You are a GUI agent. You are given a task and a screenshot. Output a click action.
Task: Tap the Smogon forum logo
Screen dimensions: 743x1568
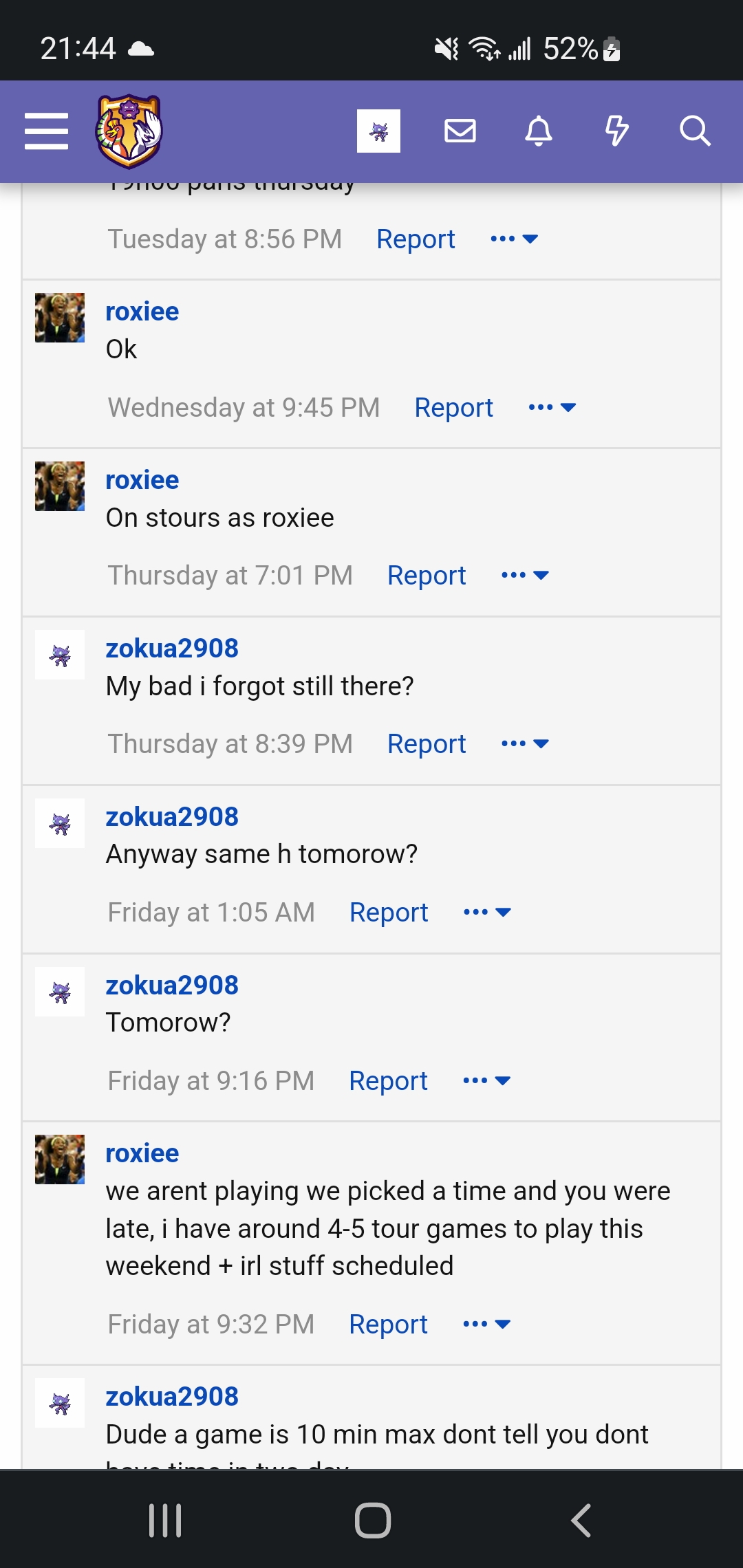[129, 131]
